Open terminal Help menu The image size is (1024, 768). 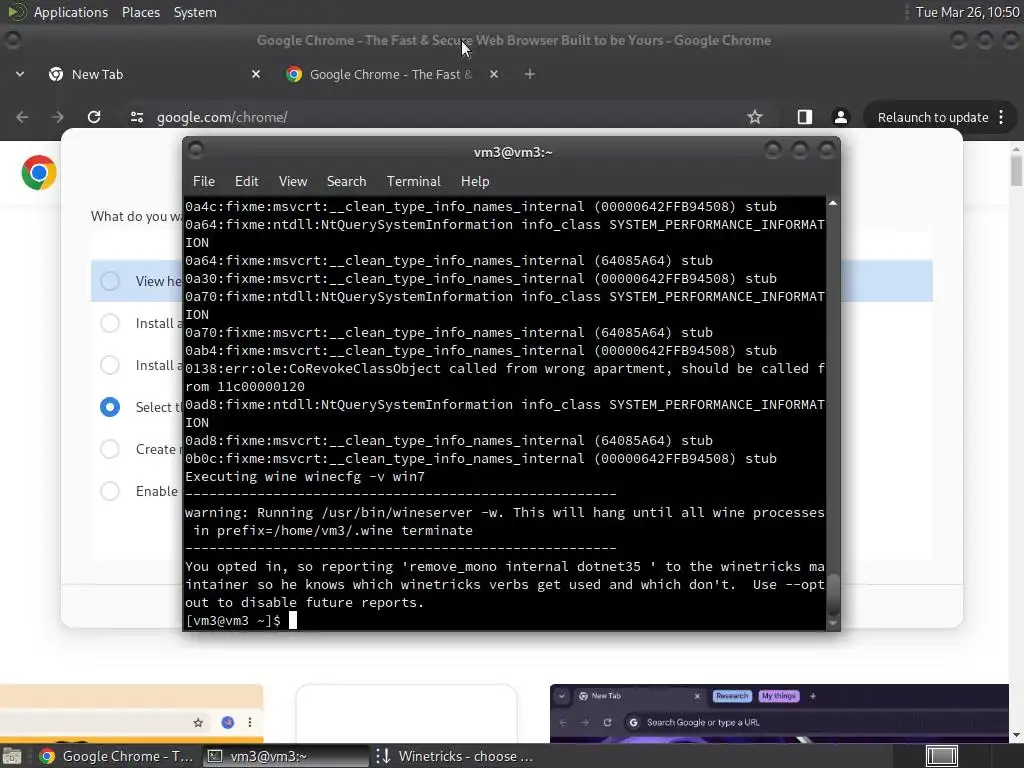coord(475,182)
